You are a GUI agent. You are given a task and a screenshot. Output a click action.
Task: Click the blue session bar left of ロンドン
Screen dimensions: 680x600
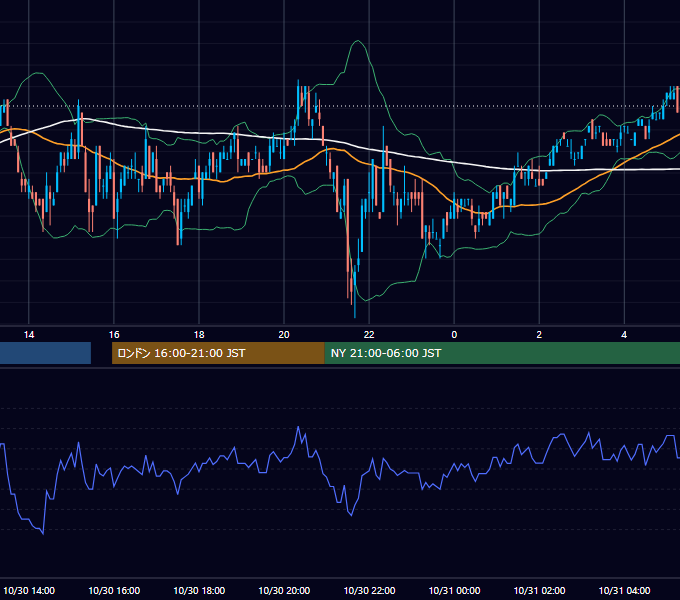(45, 353)
